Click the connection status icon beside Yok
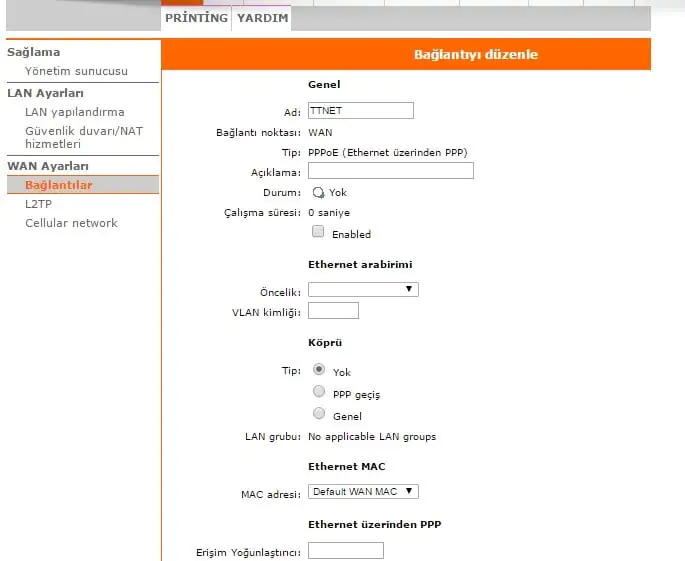Viewport: 685px width, 561px height. click(318, 192)
